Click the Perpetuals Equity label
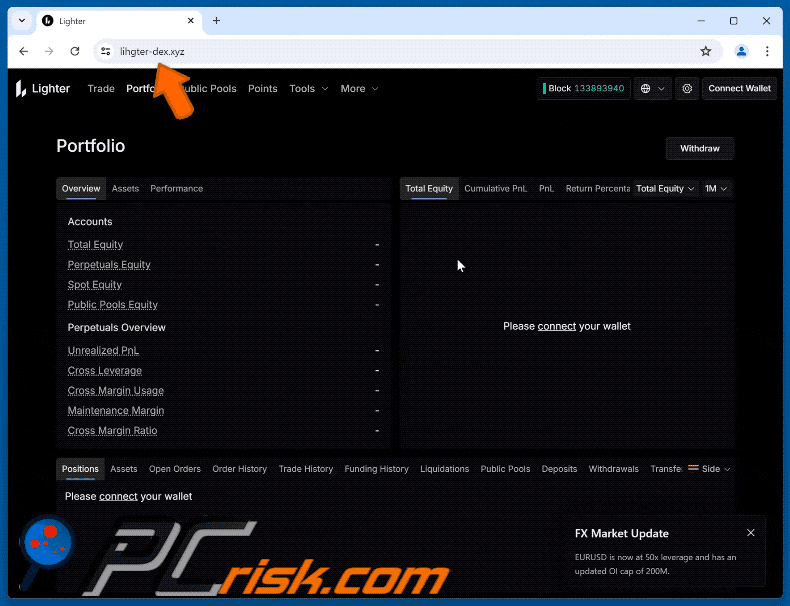 109,265
